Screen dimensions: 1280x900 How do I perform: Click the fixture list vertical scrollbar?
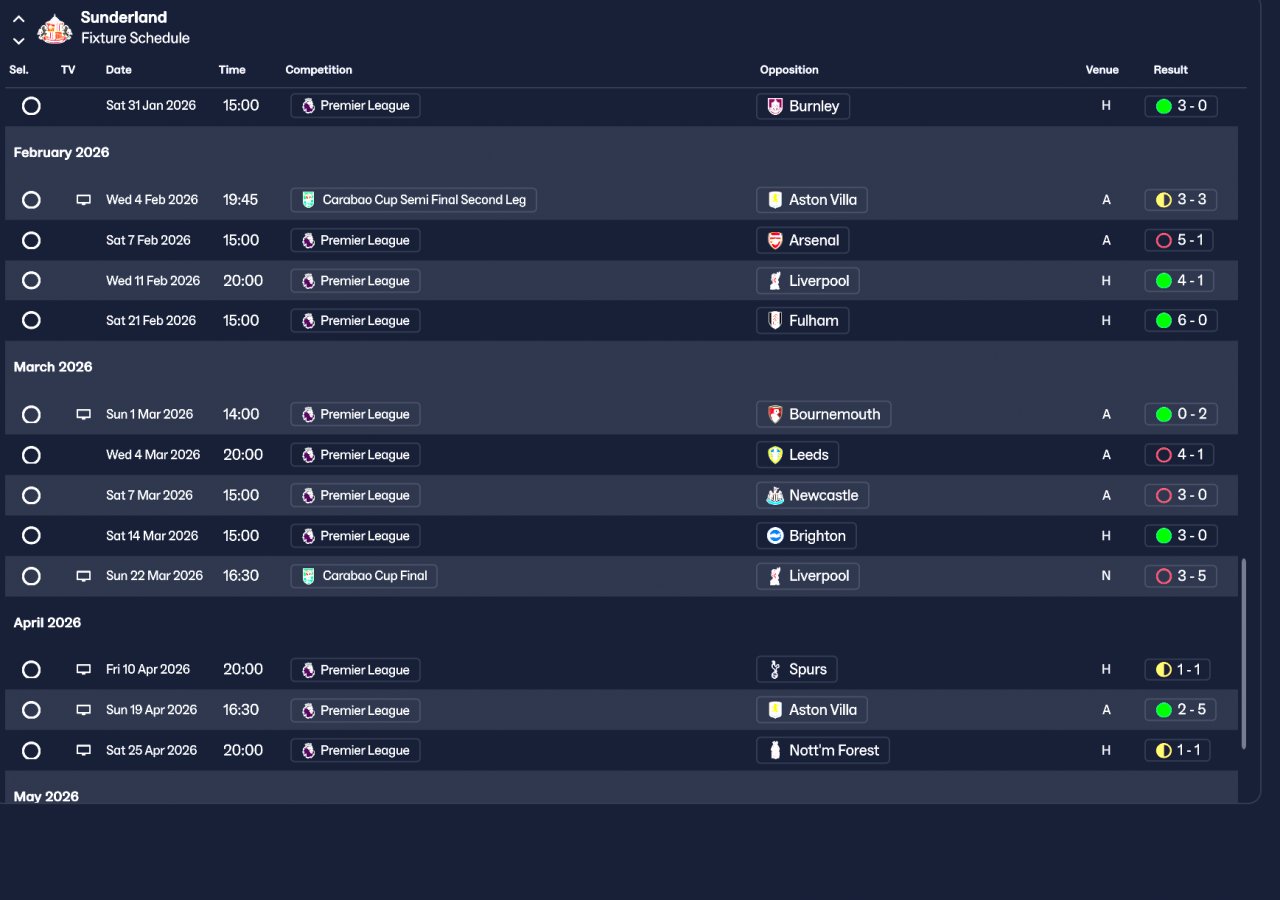coord(1244,654)
